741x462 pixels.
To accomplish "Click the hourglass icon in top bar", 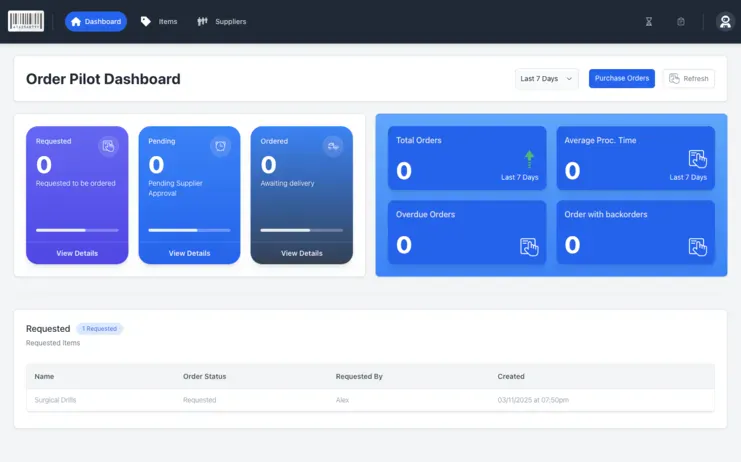I will (x=648, y=21).
